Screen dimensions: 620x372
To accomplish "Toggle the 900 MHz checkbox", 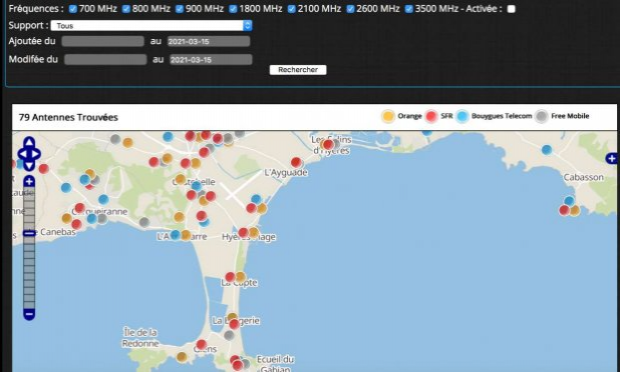I will (x=179, y=9).
